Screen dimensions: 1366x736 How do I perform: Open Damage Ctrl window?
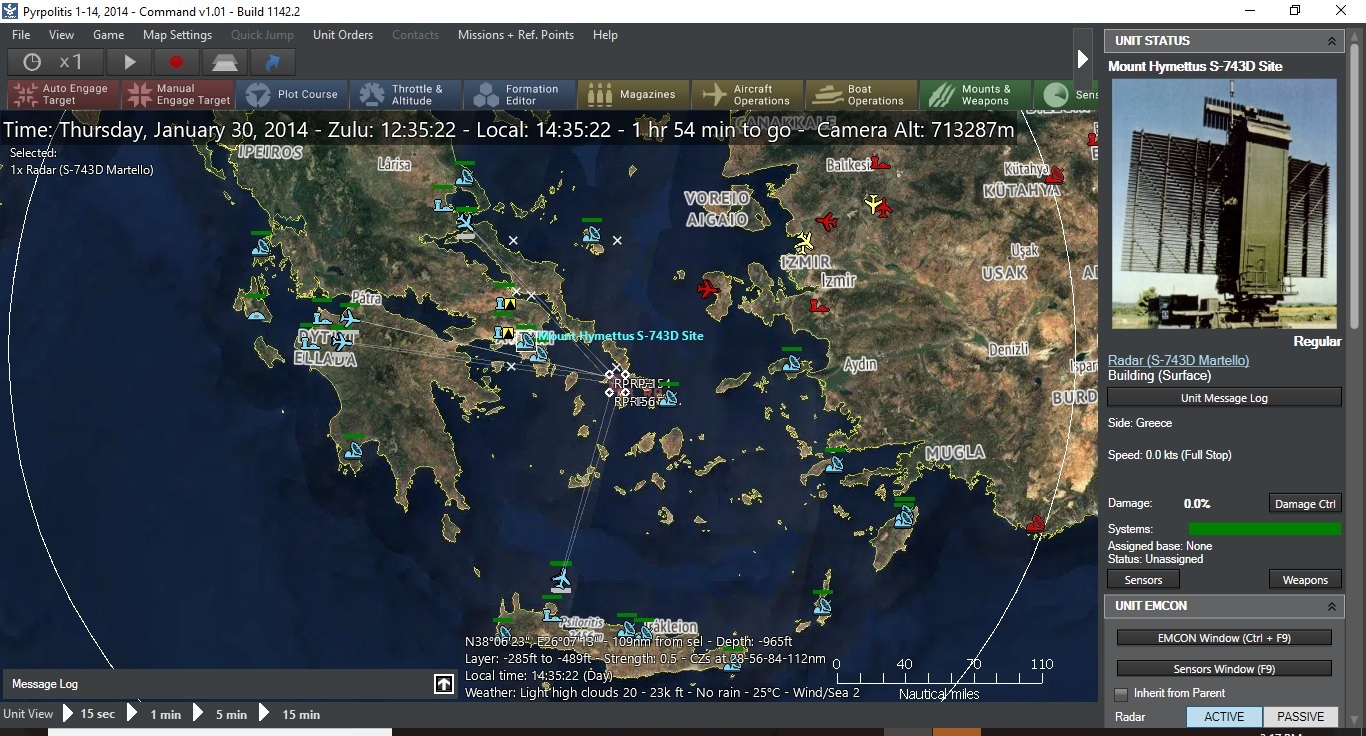pyautogui.click(x=1305, y=504)
